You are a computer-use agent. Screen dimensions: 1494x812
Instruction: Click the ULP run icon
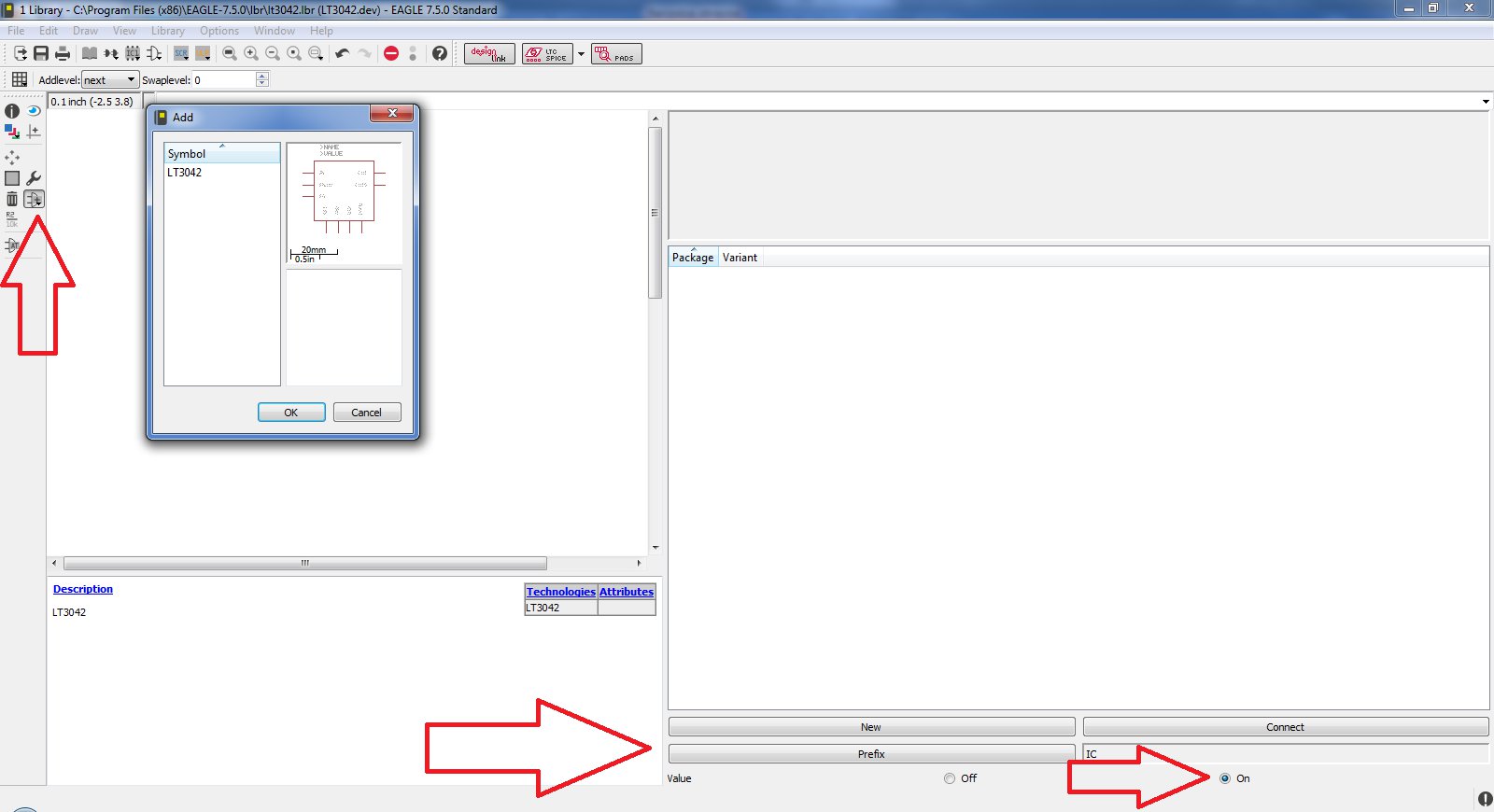coord(203,54)
